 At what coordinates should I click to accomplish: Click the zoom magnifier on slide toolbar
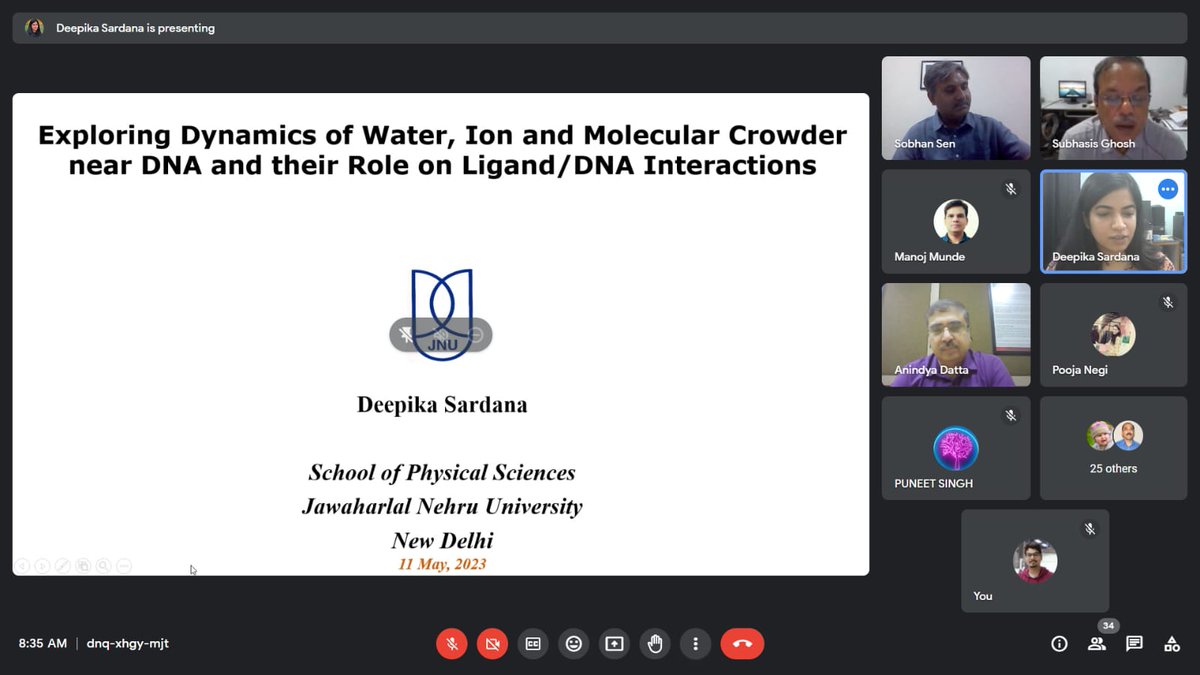pyautogui.click(x=104, y=566)
